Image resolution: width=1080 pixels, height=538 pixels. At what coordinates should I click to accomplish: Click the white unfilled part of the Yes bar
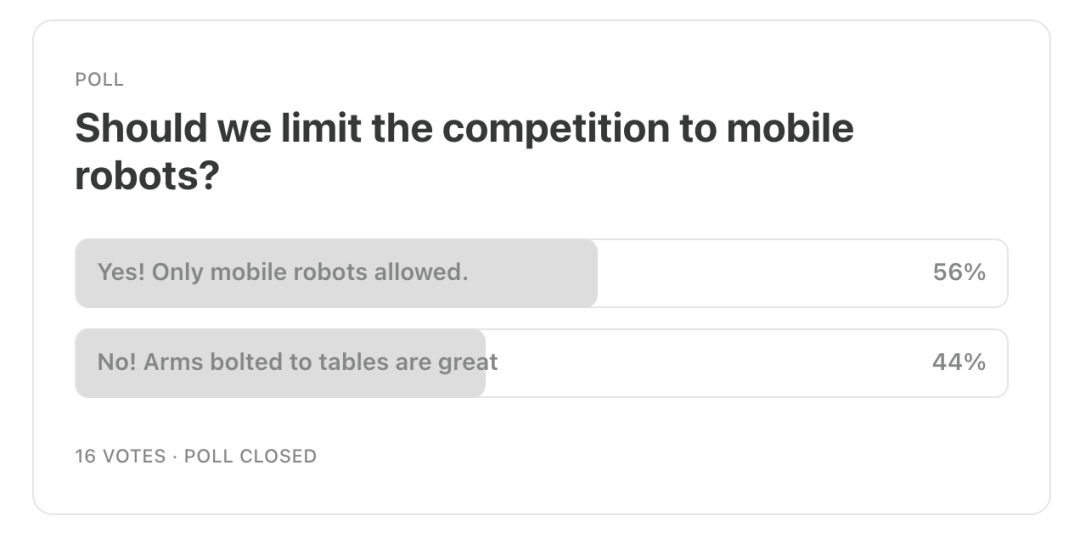click(760, 272)
